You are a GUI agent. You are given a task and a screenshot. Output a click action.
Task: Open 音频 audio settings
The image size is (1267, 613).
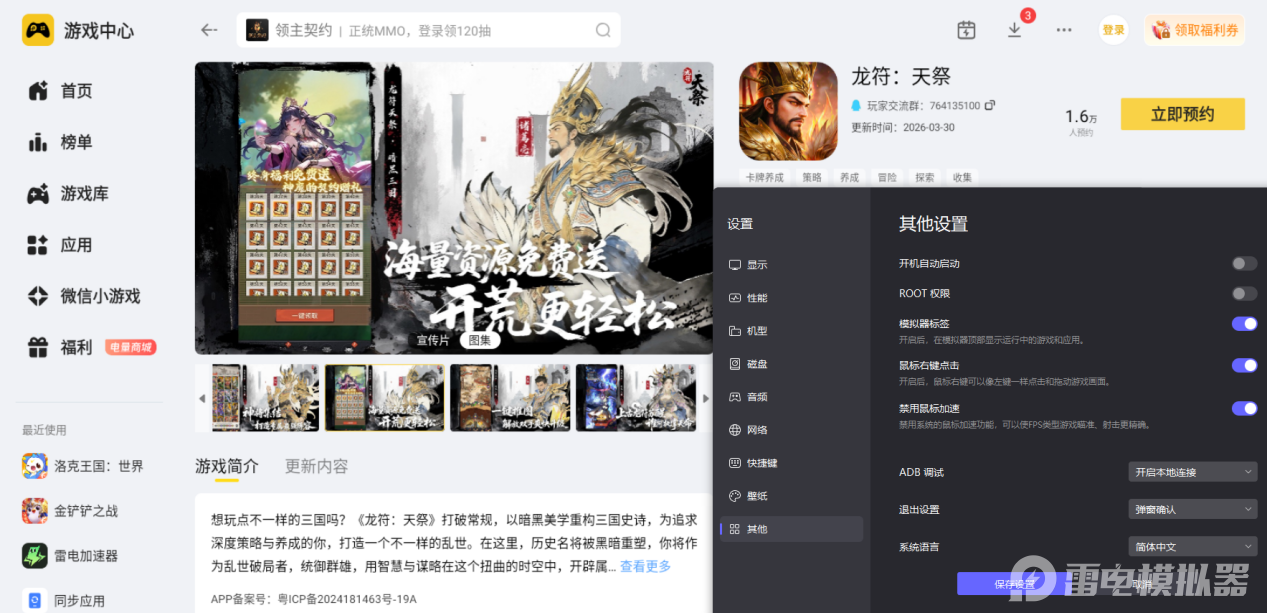(791, 397)
